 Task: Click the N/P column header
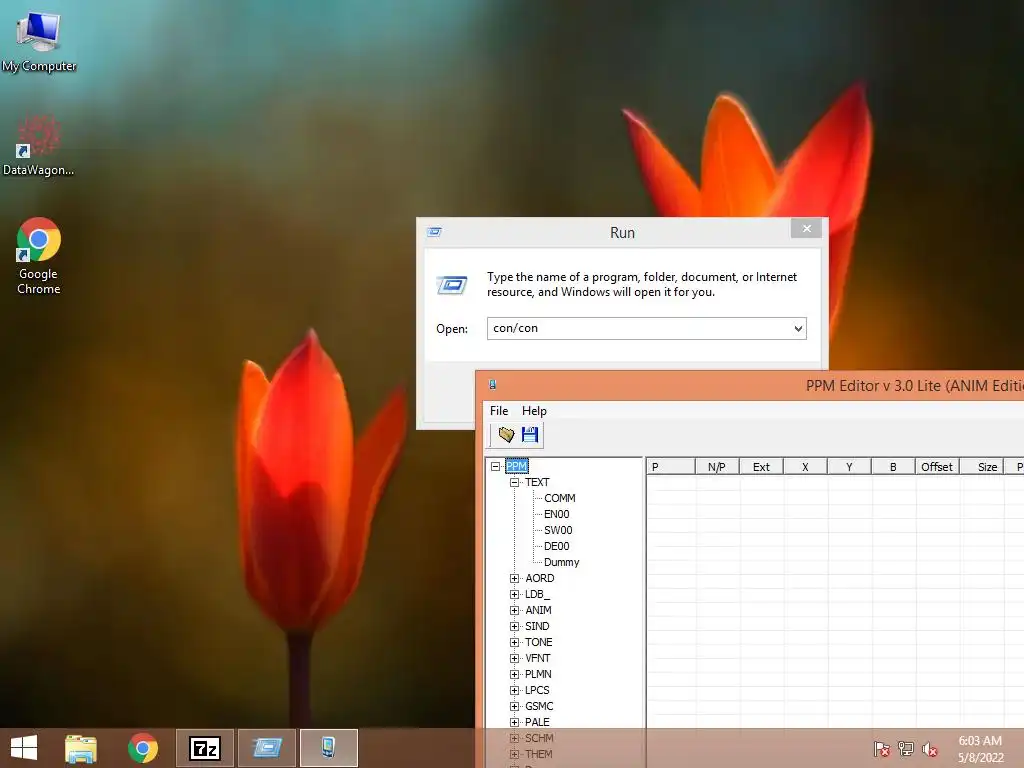[x=716, y=466]
